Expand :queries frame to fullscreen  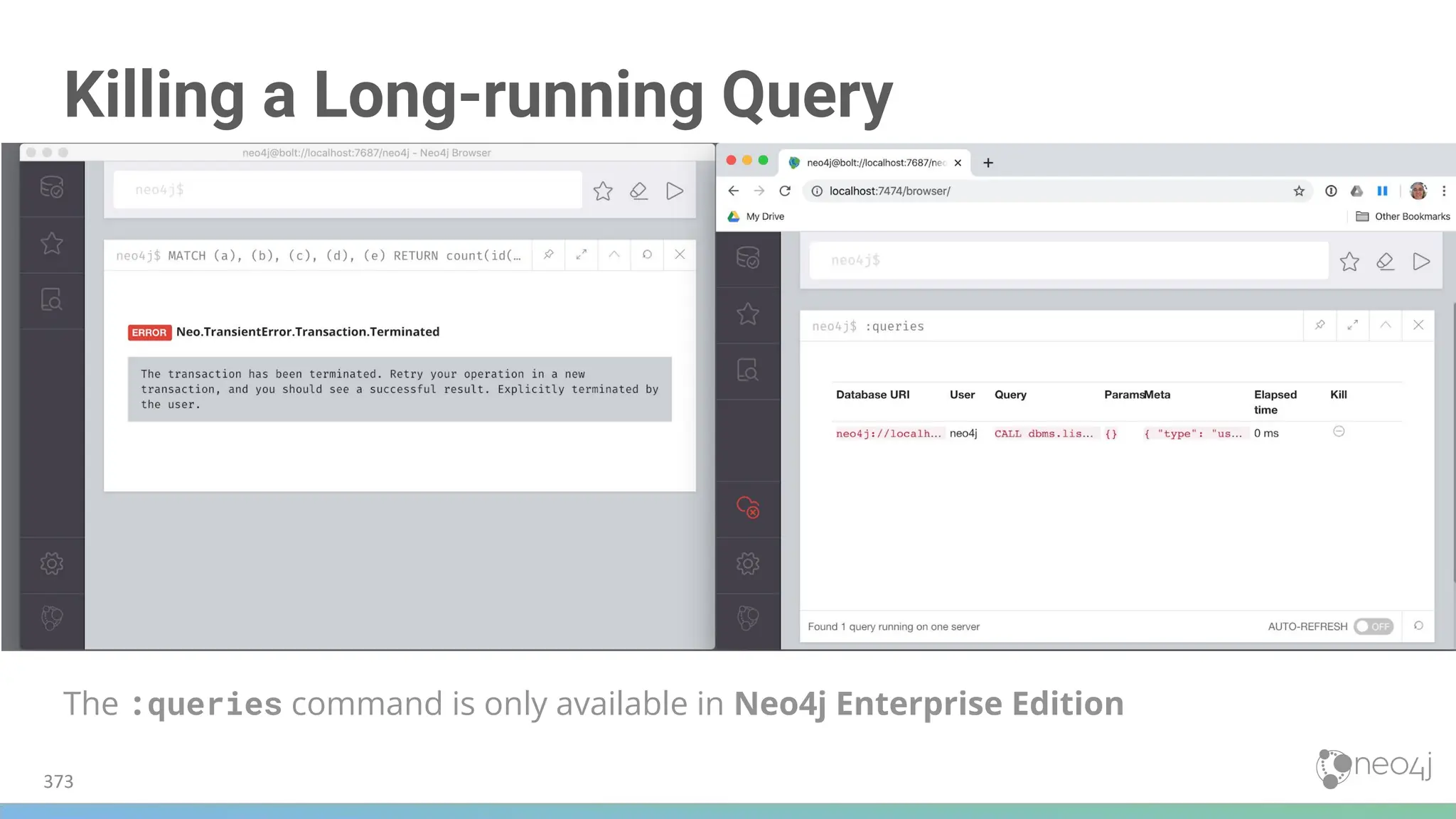1353,325
